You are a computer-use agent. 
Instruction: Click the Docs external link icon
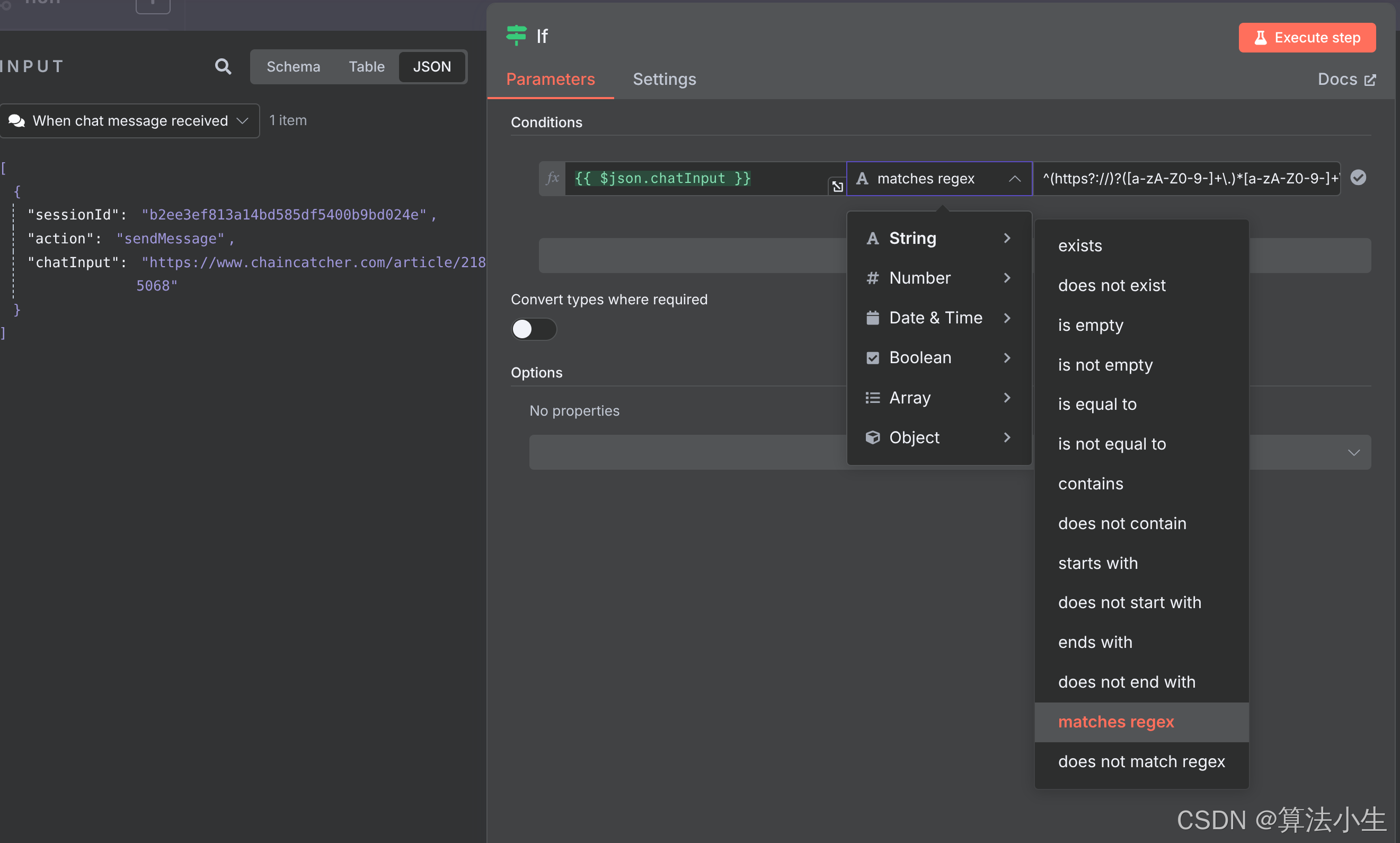tap(1370, 80)
